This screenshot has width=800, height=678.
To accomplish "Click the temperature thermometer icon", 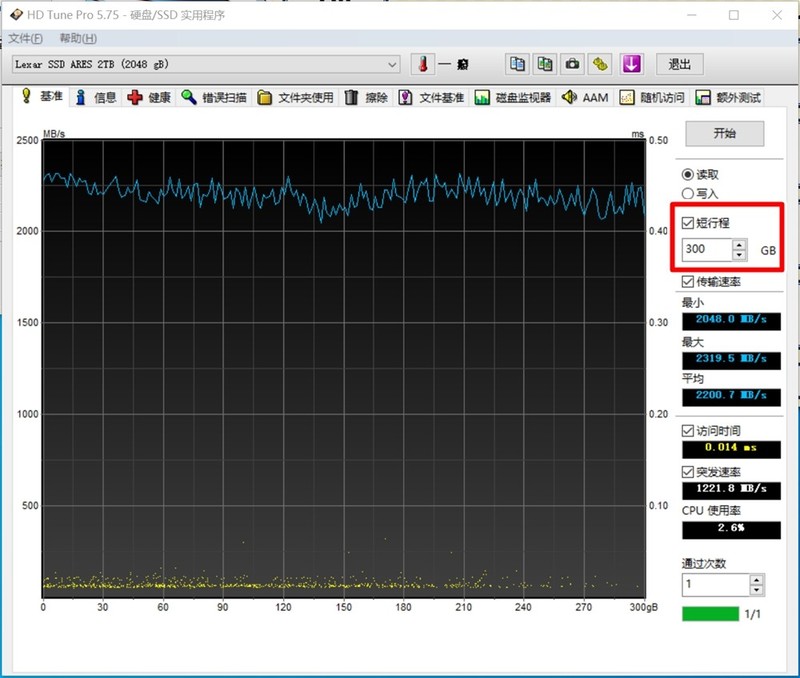I will [423, 64].
